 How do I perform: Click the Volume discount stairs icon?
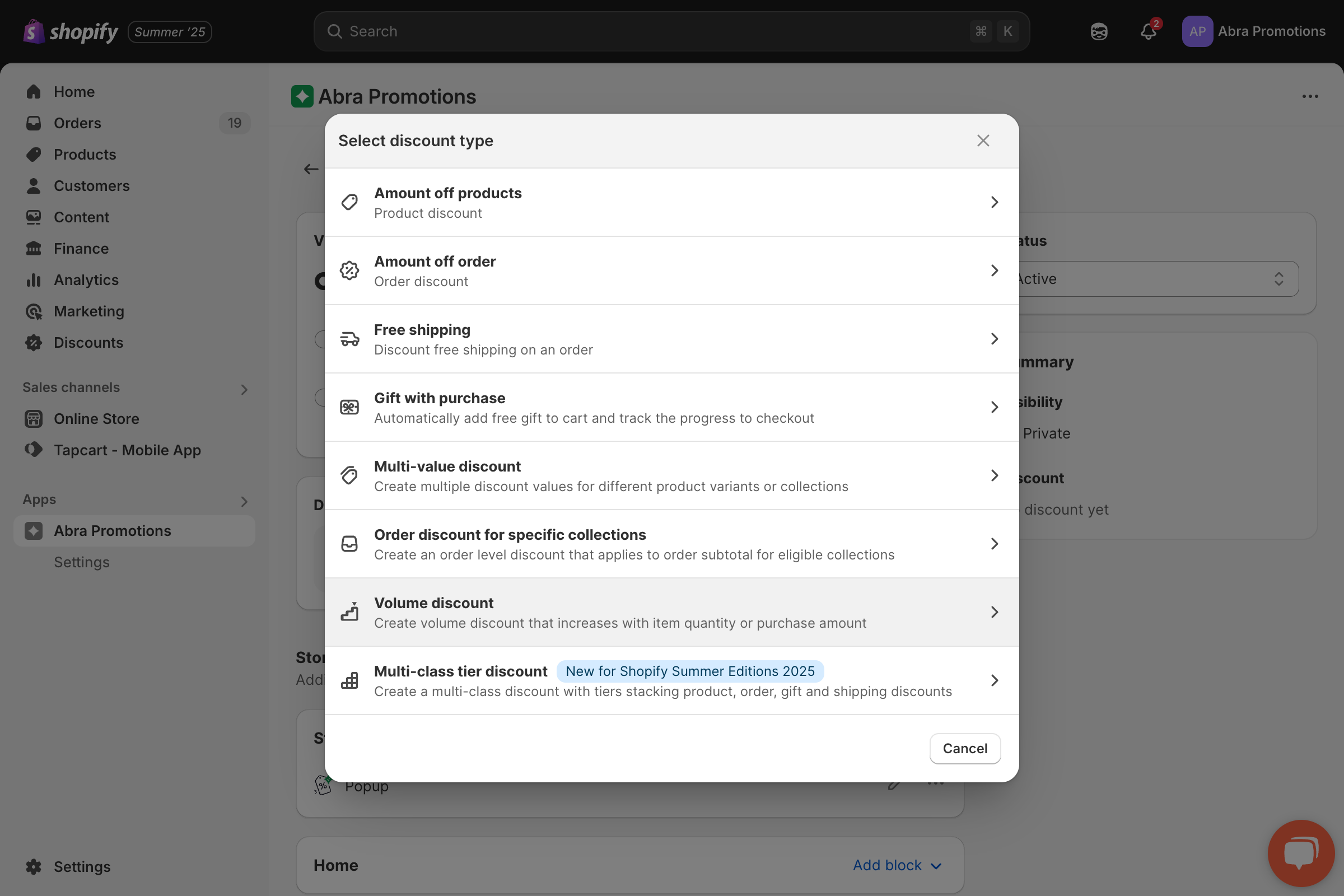click(x=349, y=612)
